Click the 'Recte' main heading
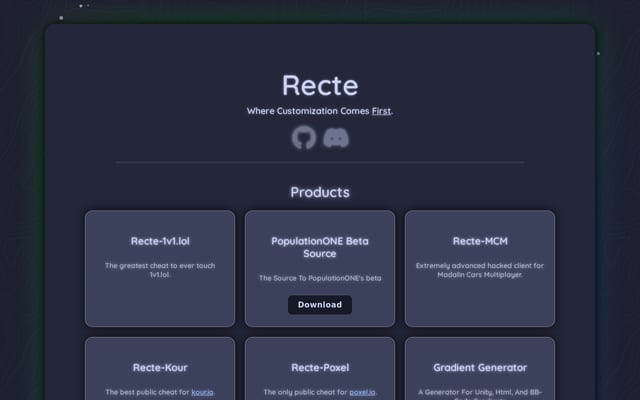Screen dimensions: 640x400 tap(320, 85)
